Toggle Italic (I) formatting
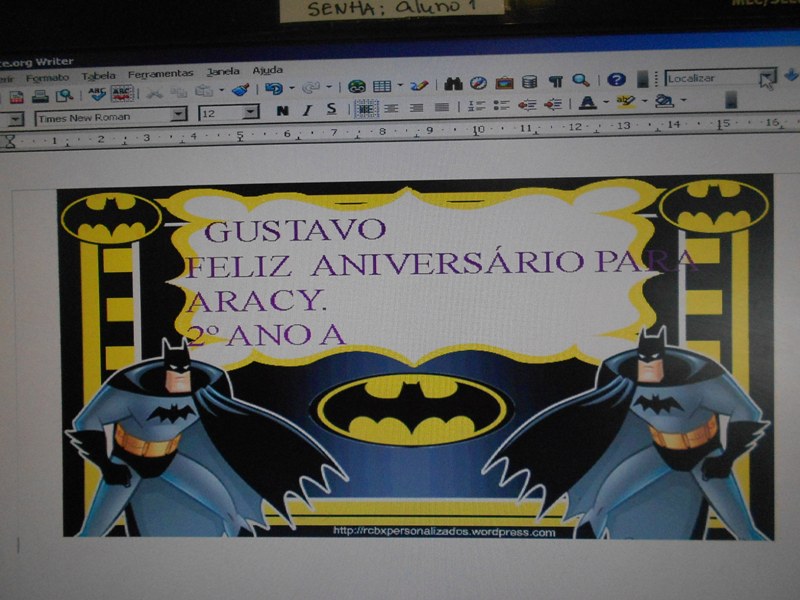 (x=307, y=110)
